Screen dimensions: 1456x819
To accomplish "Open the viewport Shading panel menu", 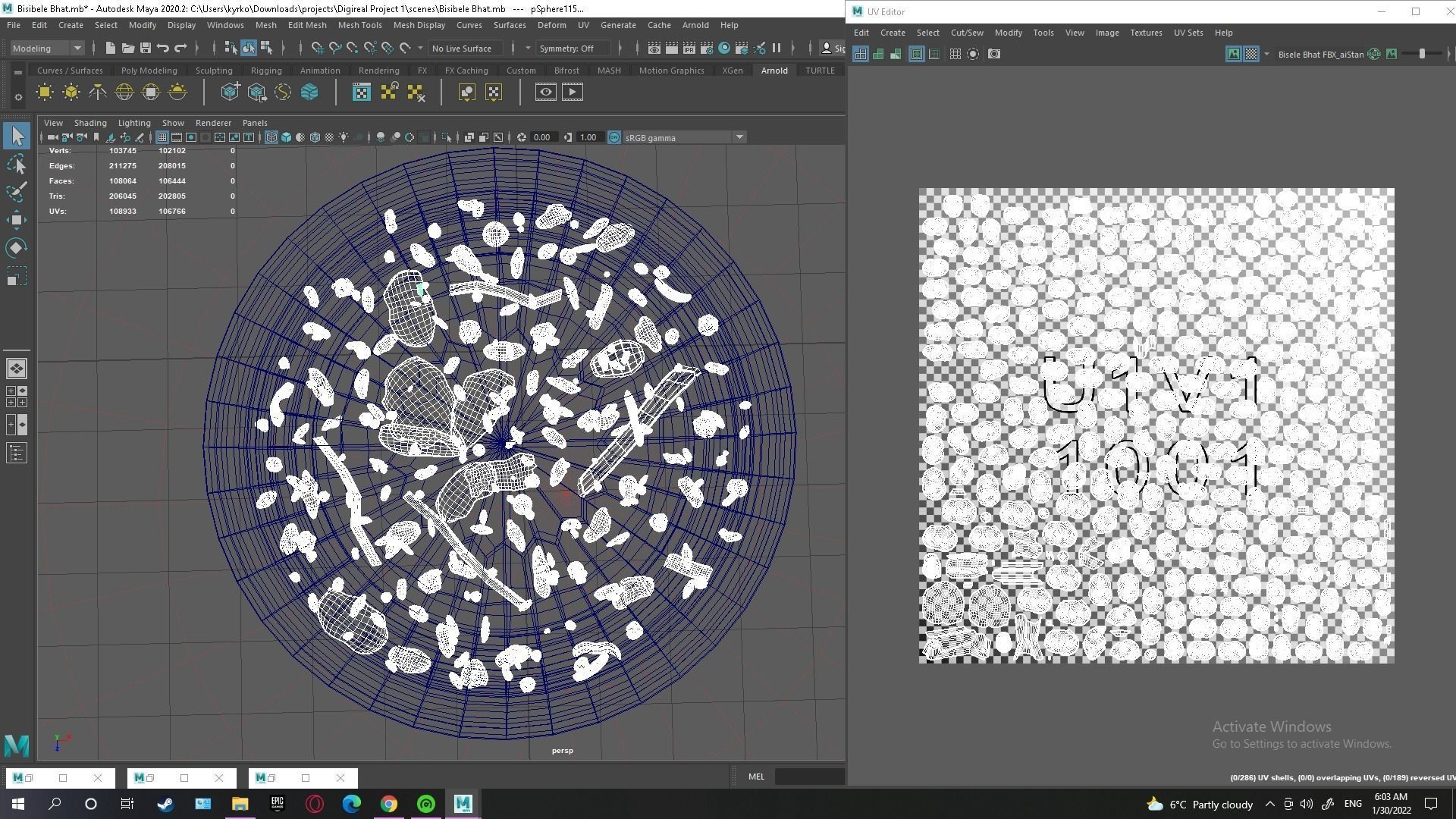I will coord(90,123).
